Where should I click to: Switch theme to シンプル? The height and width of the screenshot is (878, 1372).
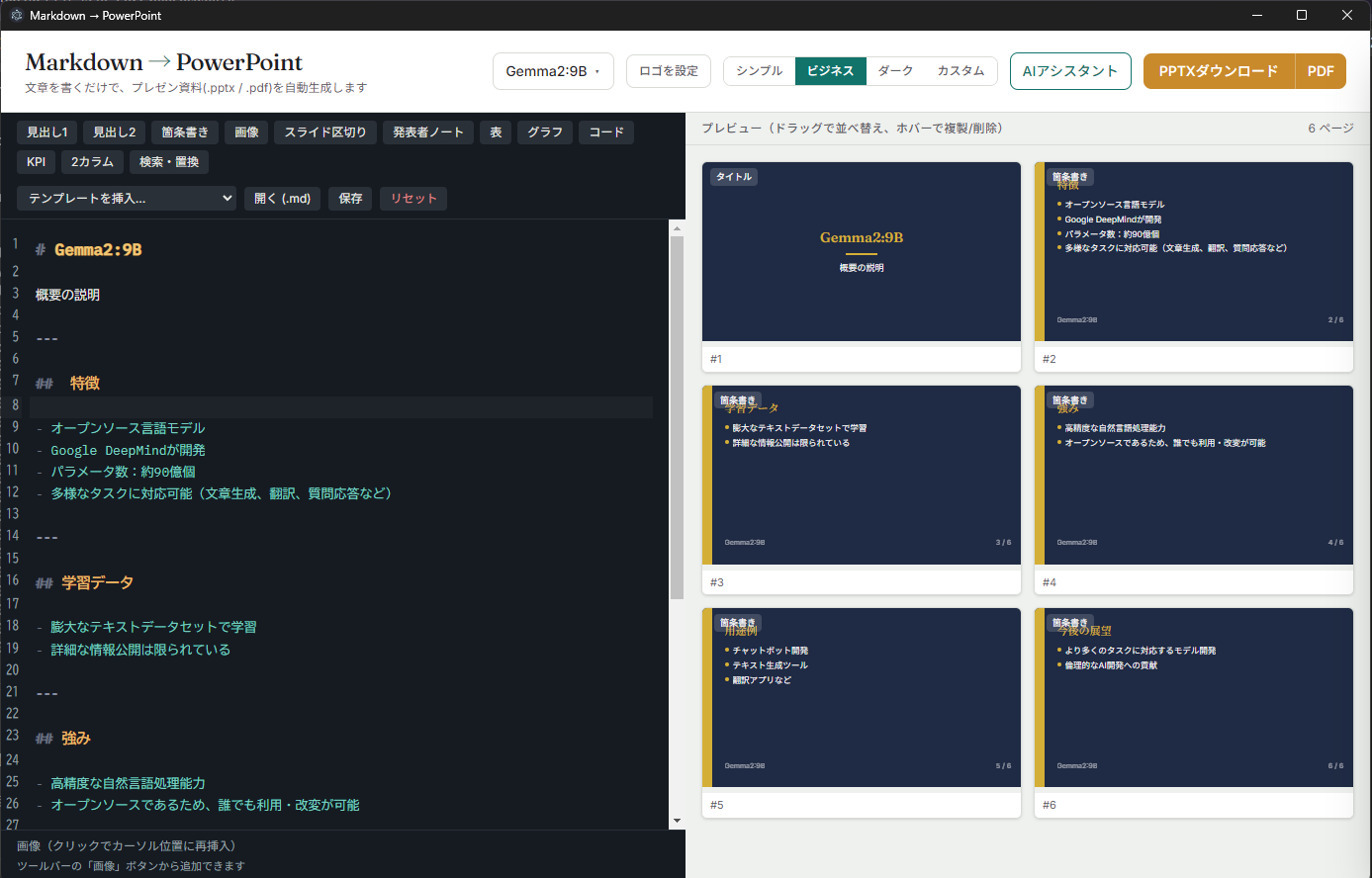click(760, 71)
